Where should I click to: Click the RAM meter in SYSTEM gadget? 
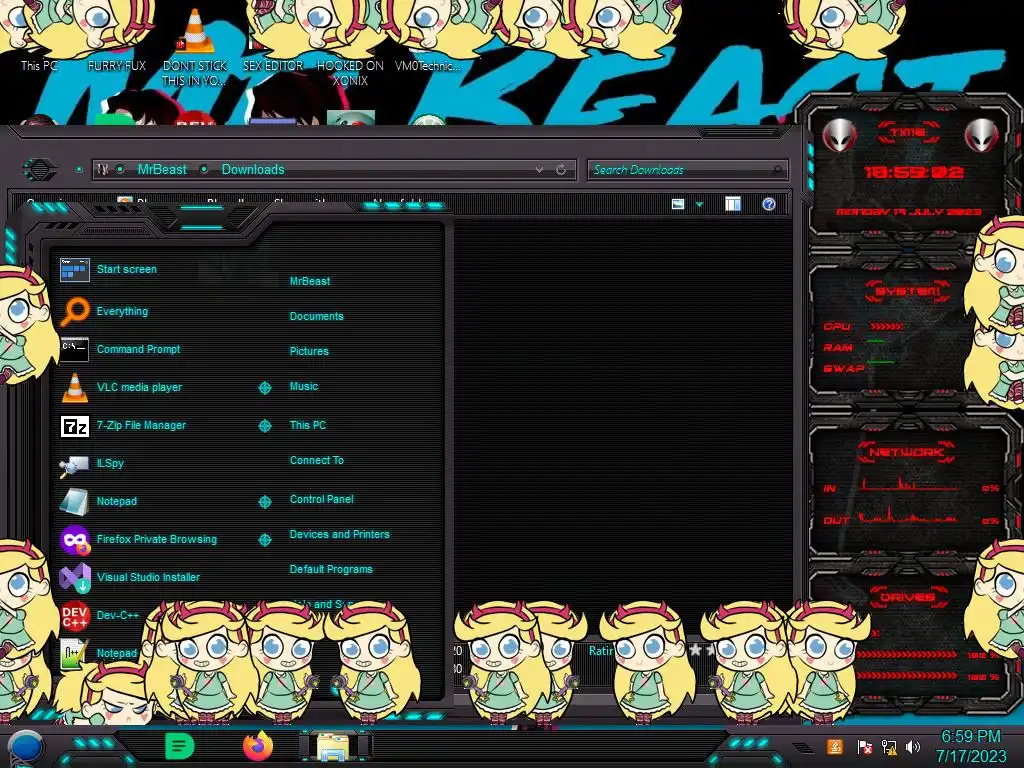(875, 342)
